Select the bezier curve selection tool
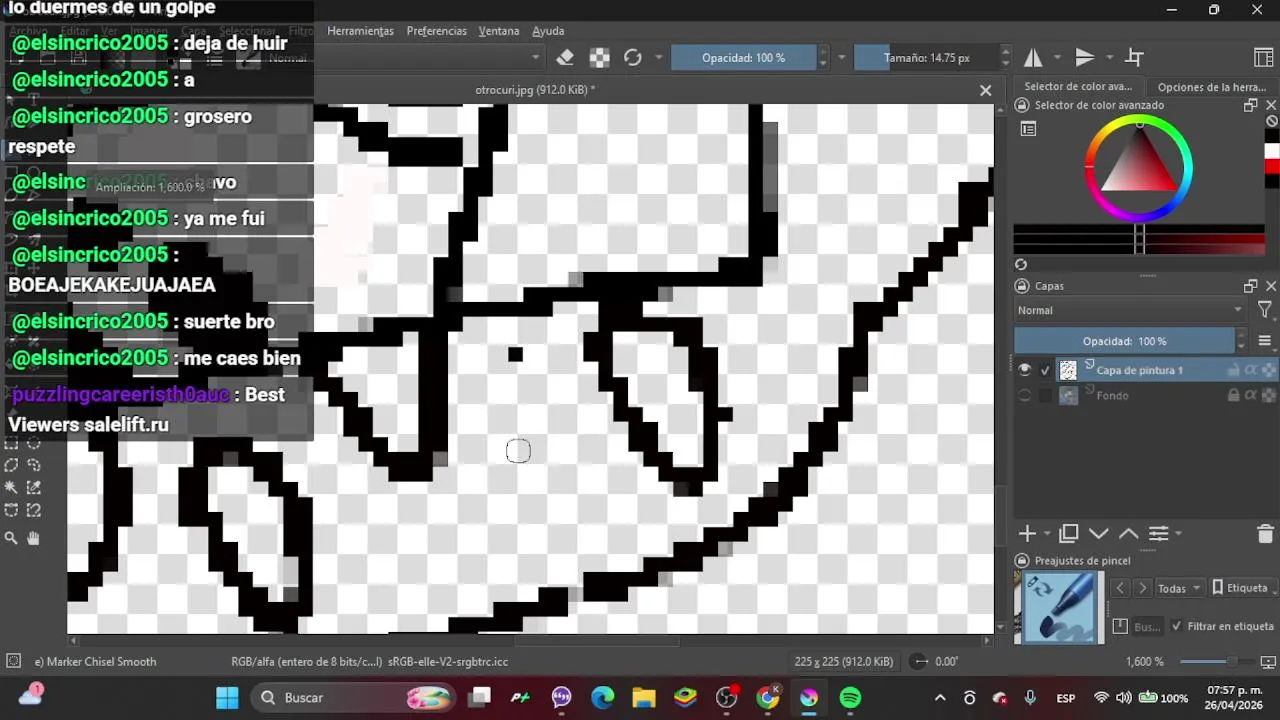Viewport: 1280px width, 720px height. tap(11, 511)
